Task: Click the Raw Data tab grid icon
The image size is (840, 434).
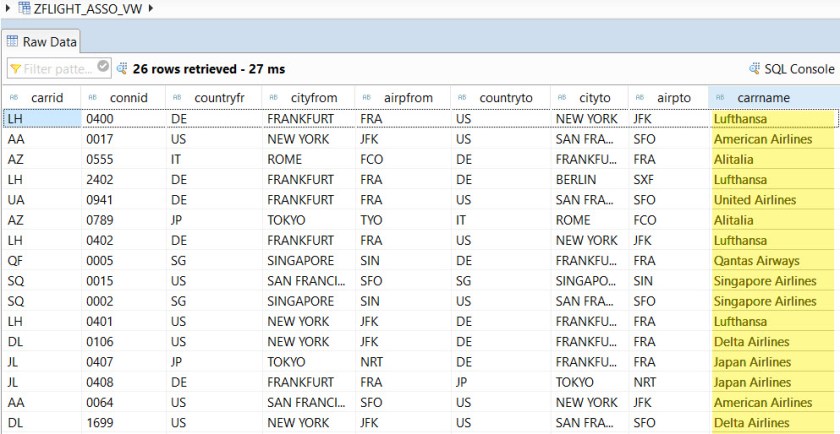Action: pyautogui.click(x=13, y=42)
